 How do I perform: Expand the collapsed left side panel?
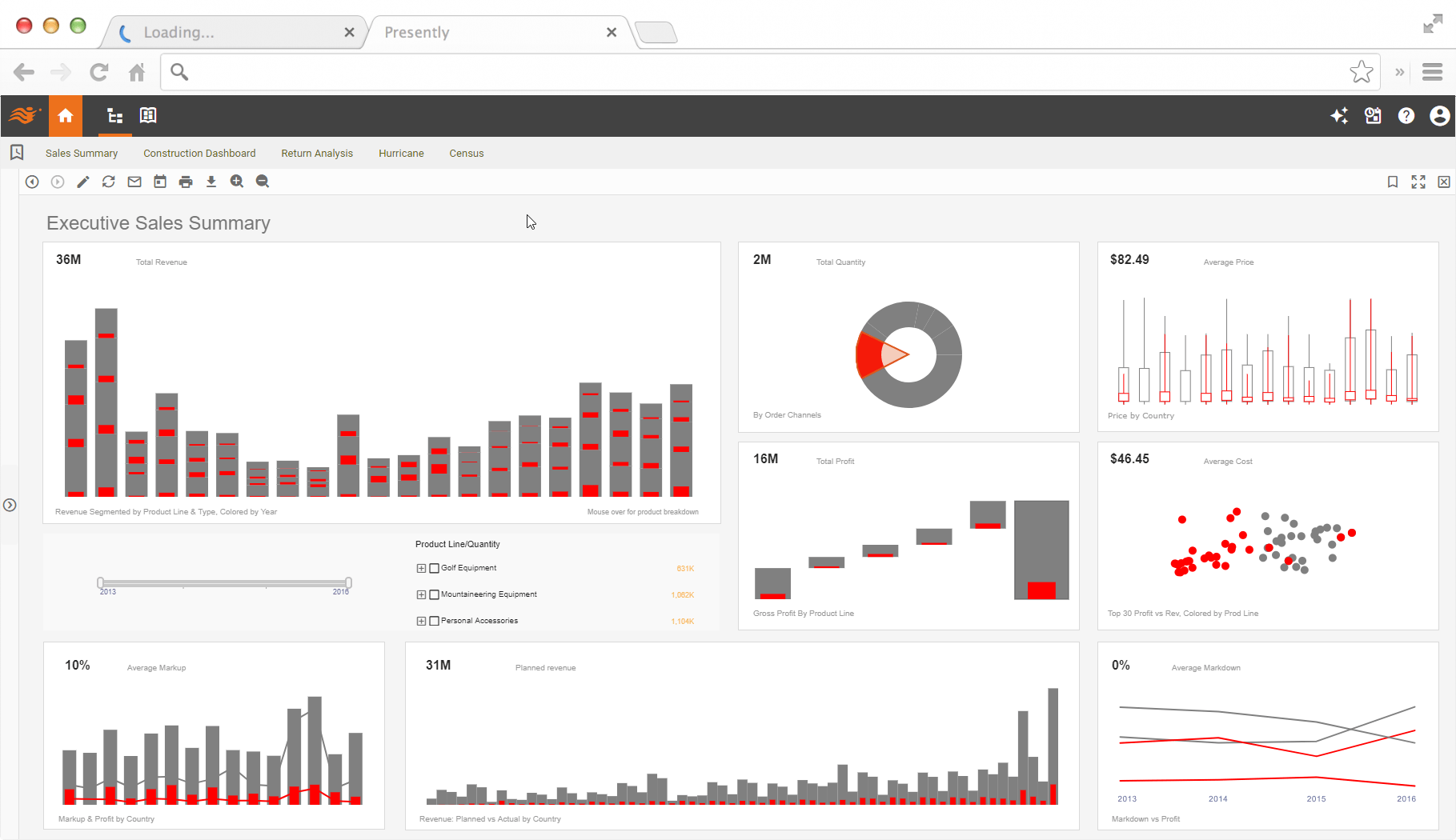pyautogui.click(x=10, y=505)
